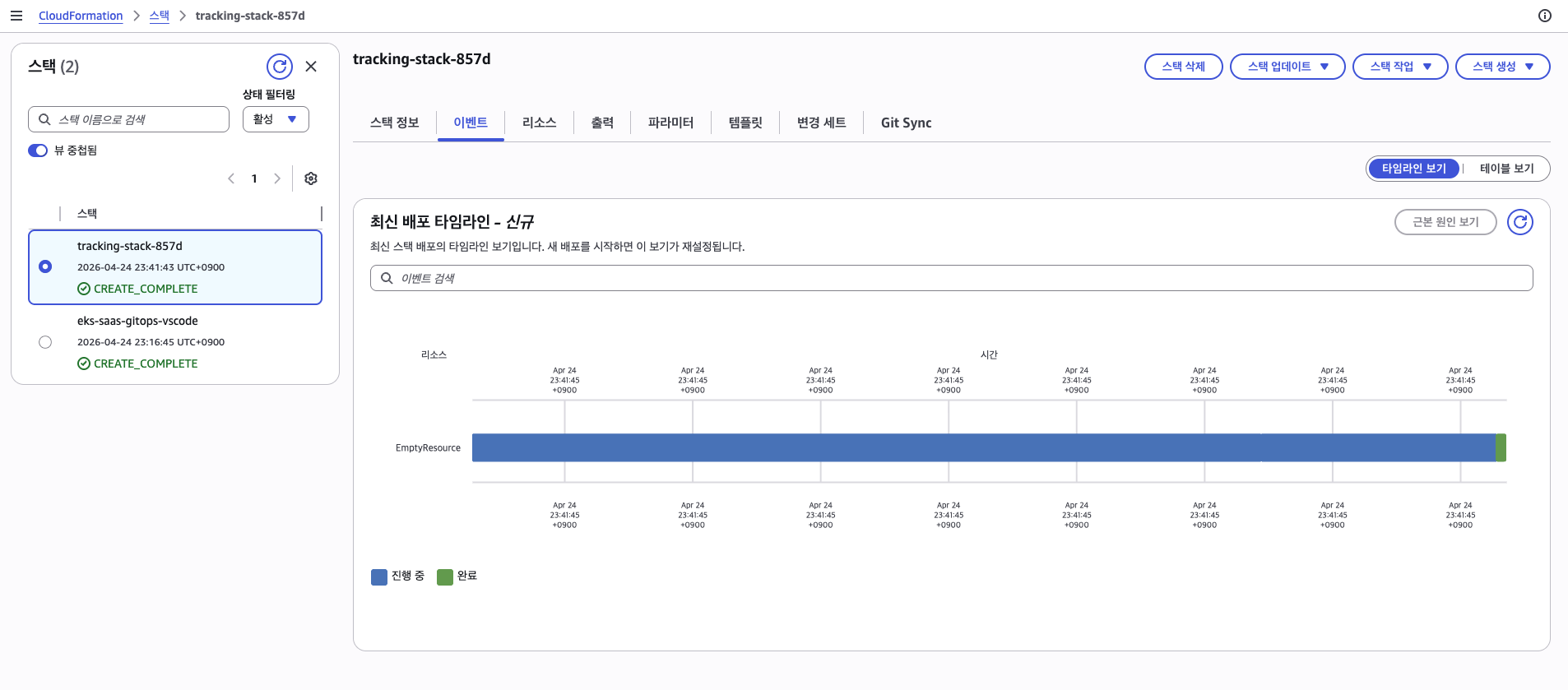Toggle the nested view switch
This screenshot has width=1568, height=690.
tap(38, 151)
